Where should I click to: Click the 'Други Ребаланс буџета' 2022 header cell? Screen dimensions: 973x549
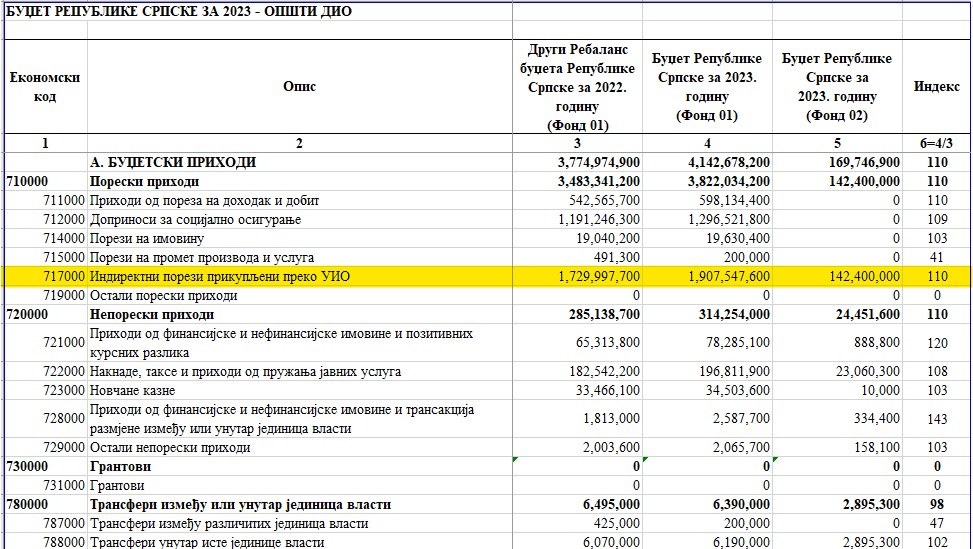[578, 87]
